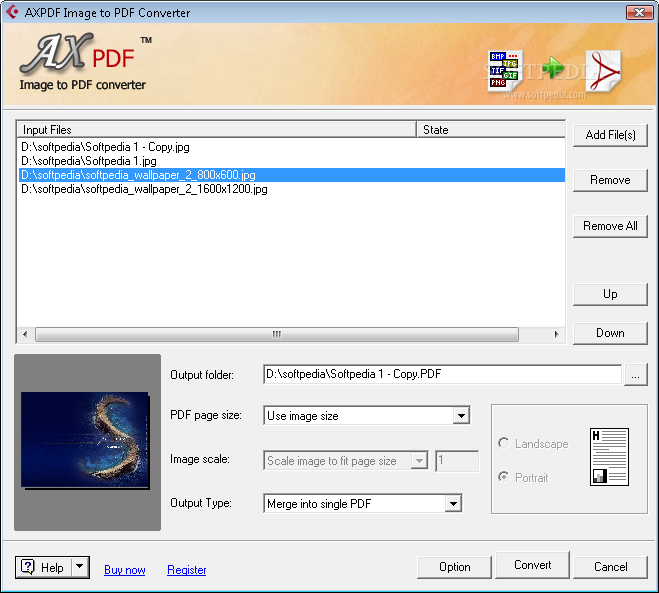This screenshot has width=659, height=593.
Task: Click the image scale value field
Action: 457,461
